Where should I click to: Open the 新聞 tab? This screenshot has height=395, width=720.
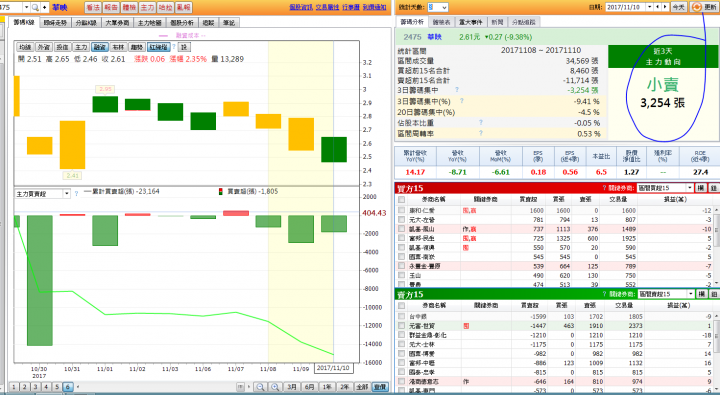(497, 22)
